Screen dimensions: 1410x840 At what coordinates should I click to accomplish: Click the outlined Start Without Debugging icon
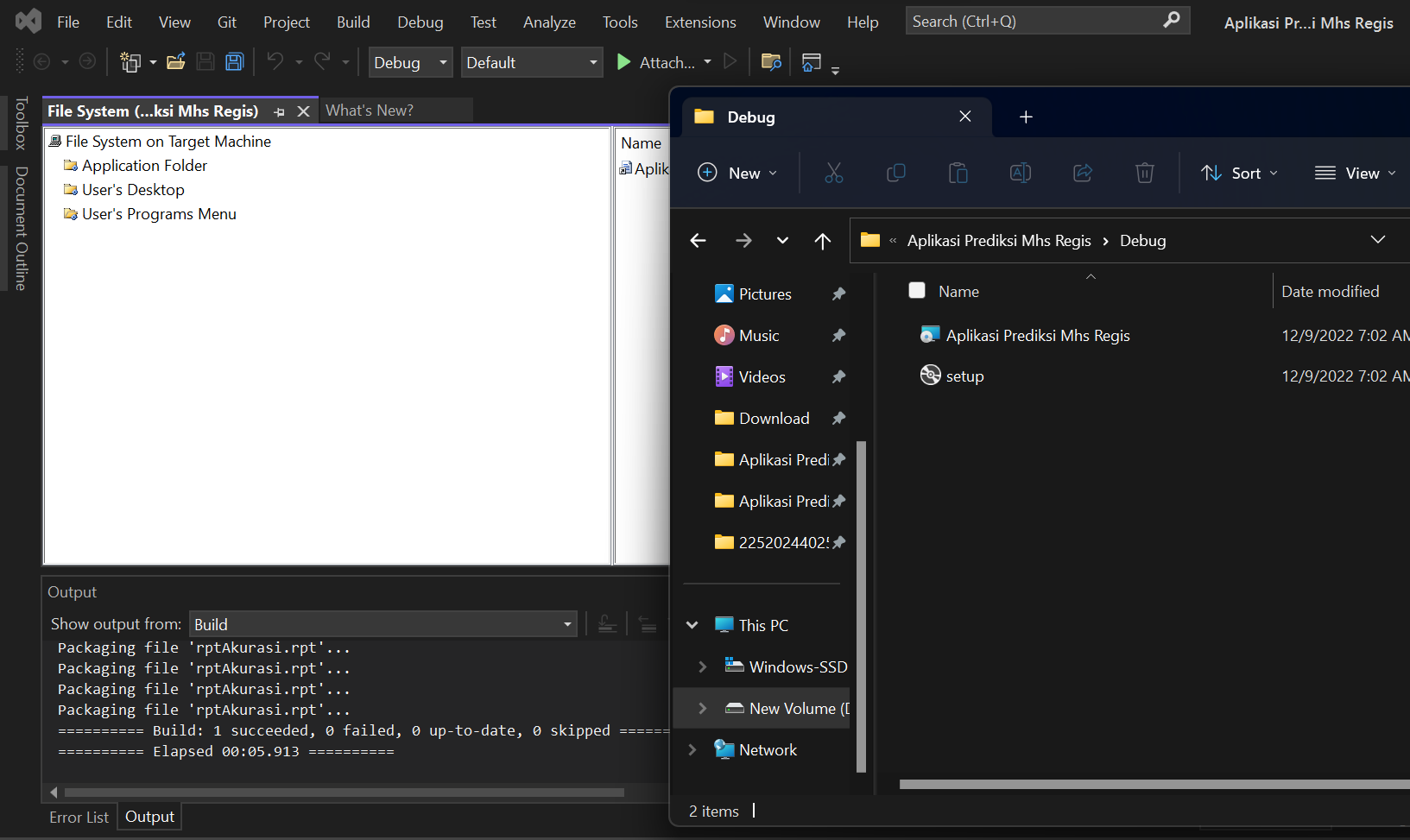click(730, 61)
